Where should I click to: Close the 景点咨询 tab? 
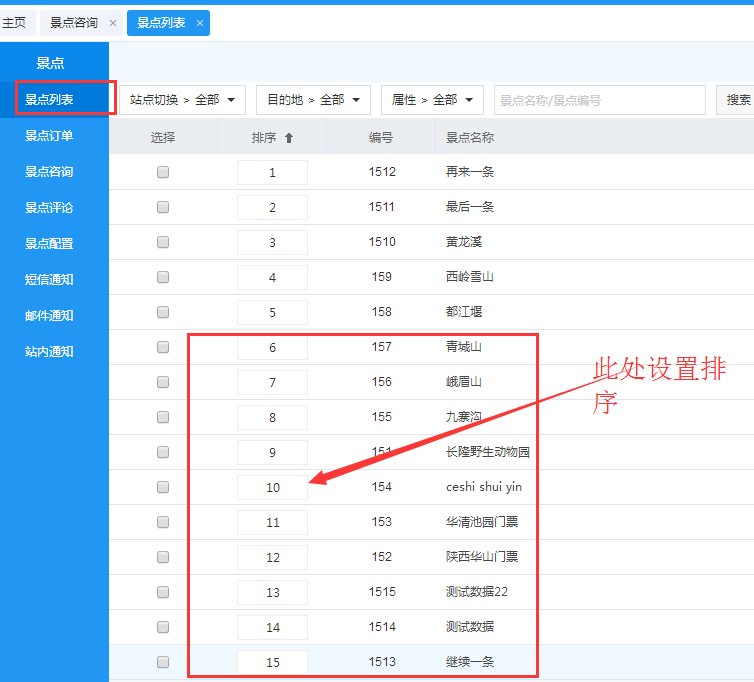tap(113, 23)
